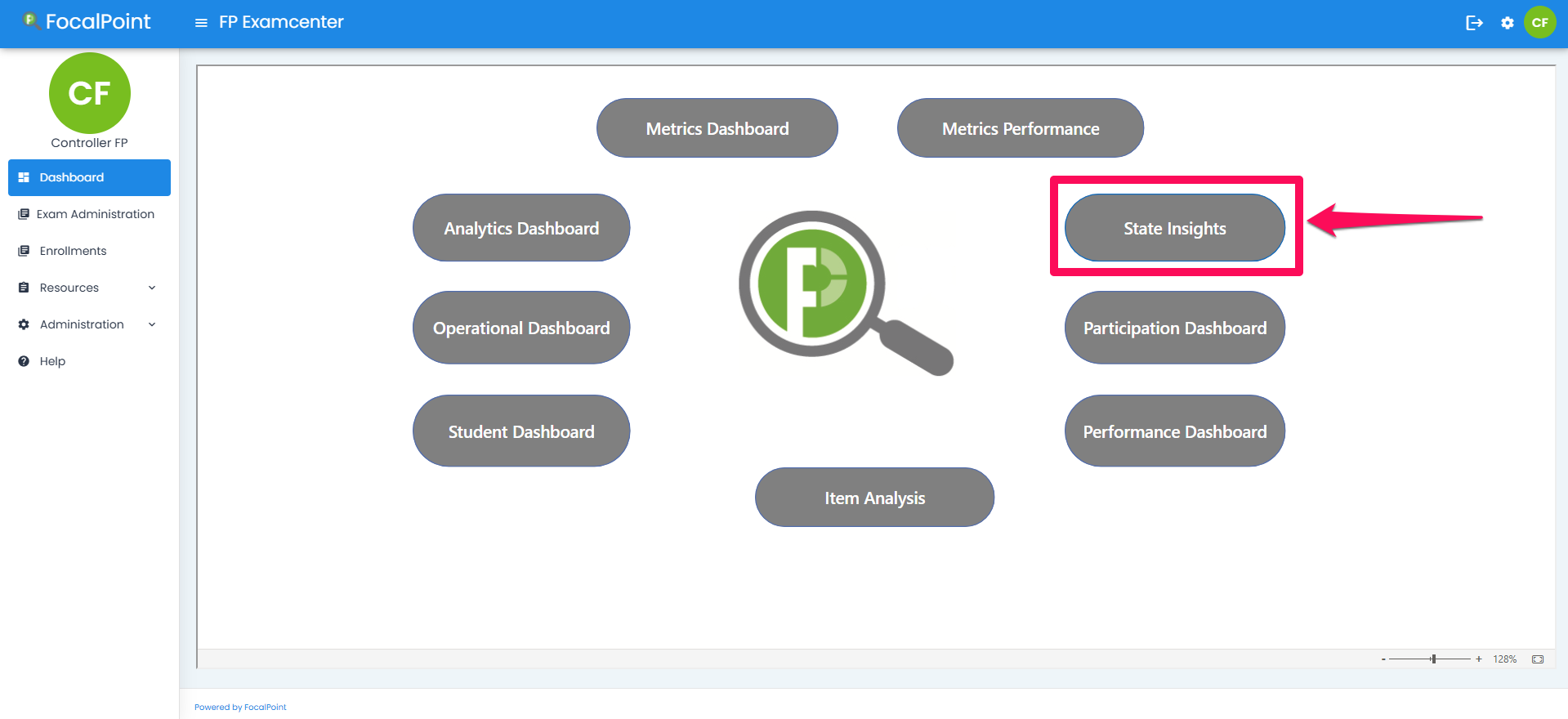The image size is (1568, 719).
Task: Click the large CF profile avatar
Action: coord(90,93)
